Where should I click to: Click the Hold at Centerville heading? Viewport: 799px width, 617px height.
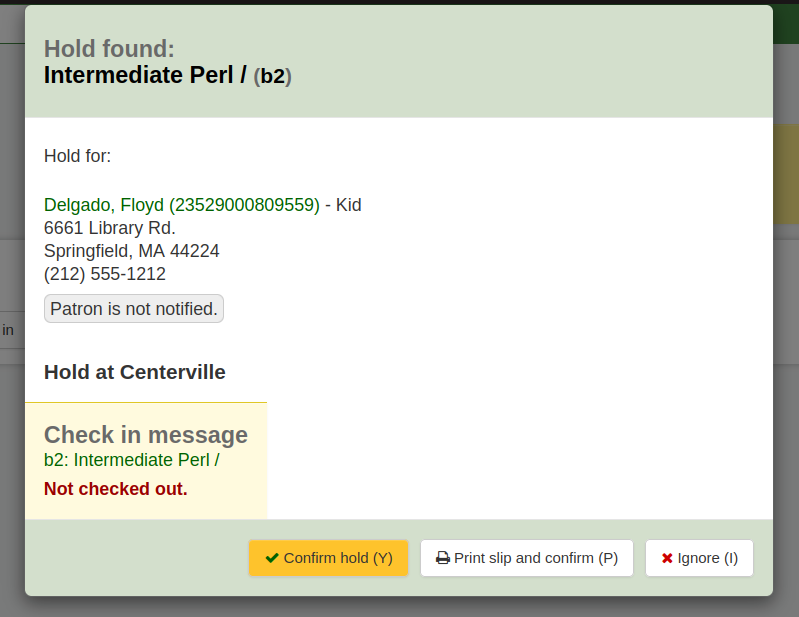(x=135, y=372)
